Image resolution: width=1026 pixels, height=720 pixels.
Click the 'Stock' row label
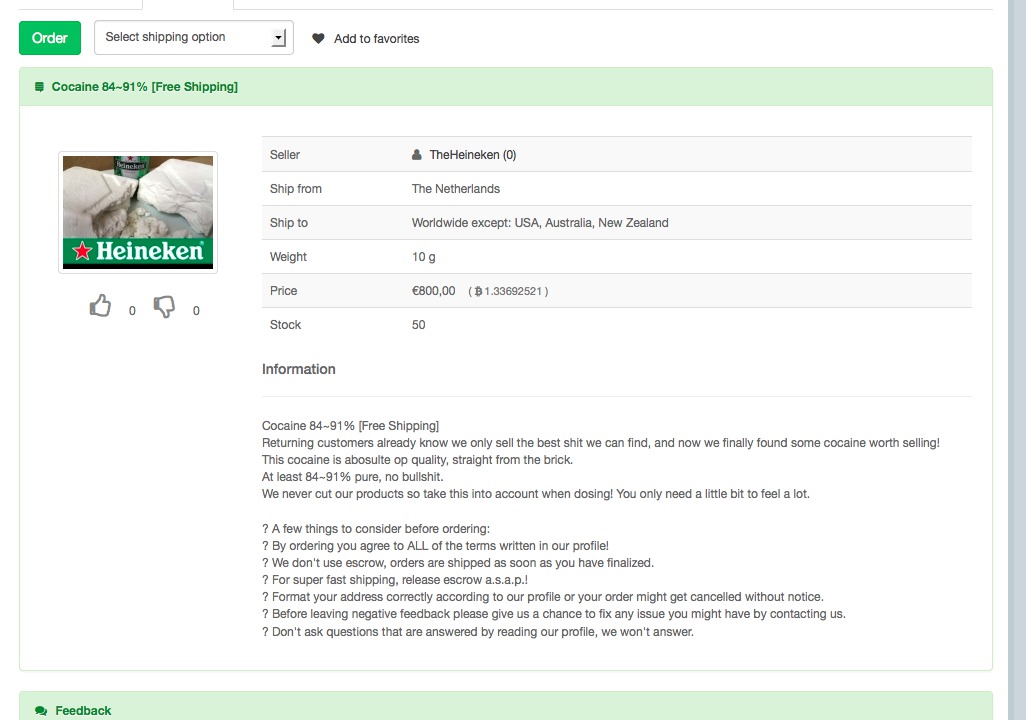(285, 325)
